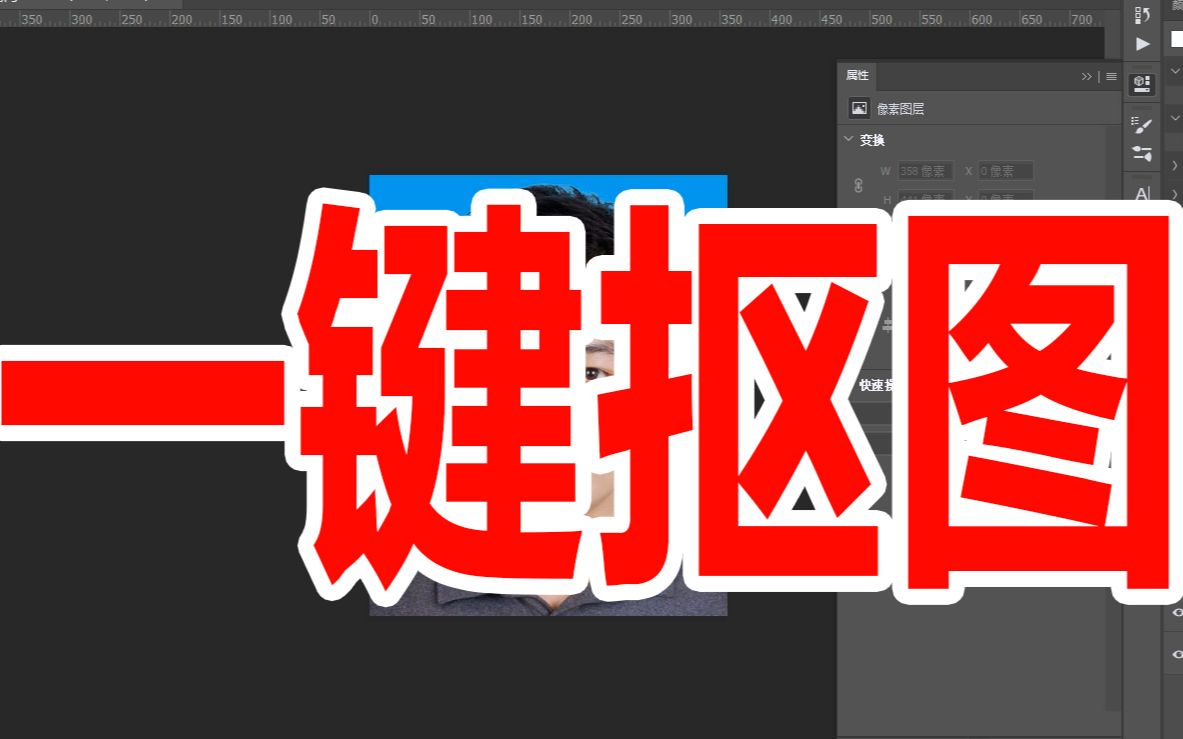Open the History panel in the right sidebar

click(x=1141, y=16)
